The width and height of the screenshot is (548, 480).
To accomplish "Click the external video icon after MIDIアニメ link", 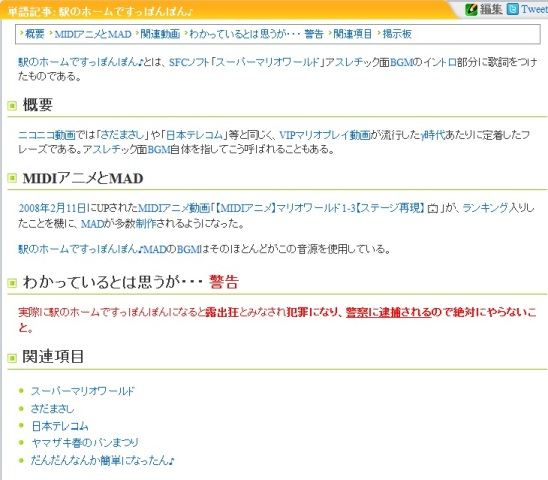I will (x=433, y=209).
